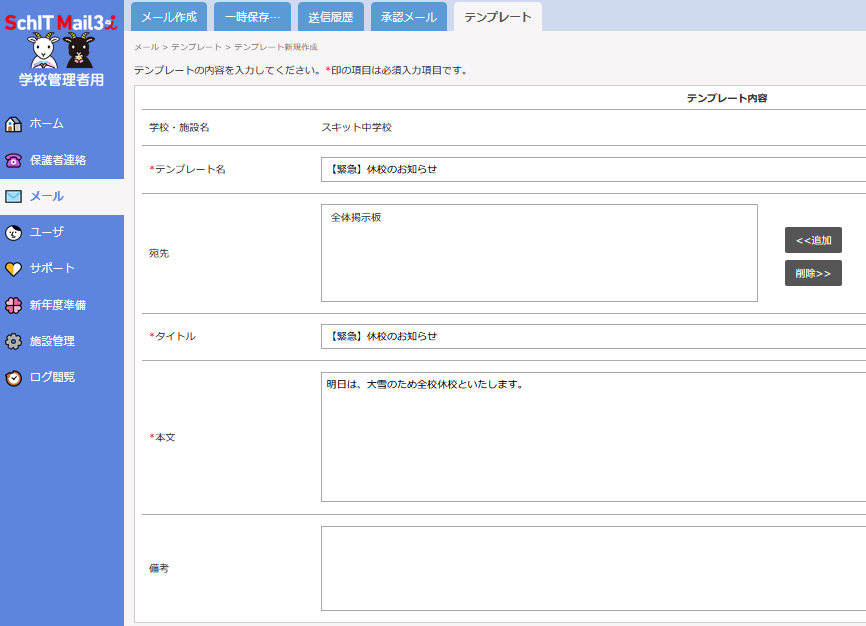Click the heart icon for サポート
Viewport: 866px width, 626px height.
(14, 268)
